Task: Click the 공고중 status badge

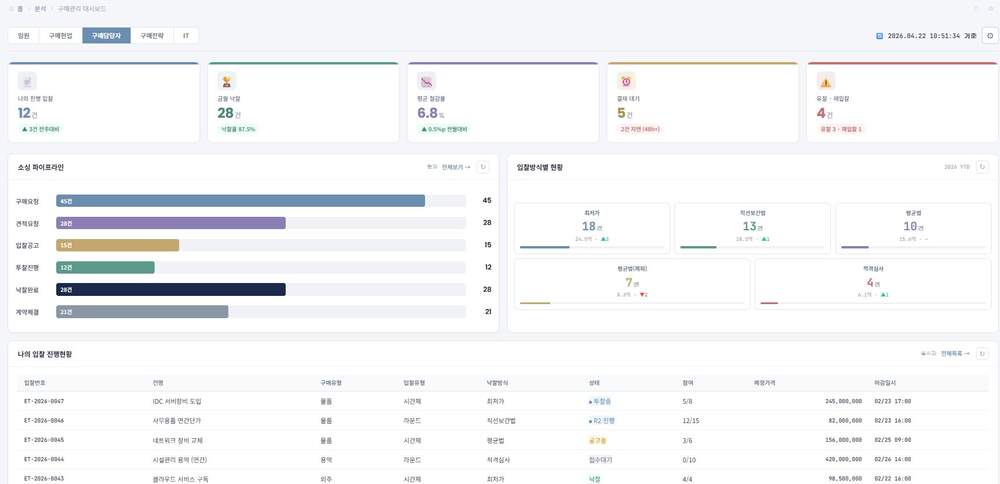Action: tap(598, 440)
